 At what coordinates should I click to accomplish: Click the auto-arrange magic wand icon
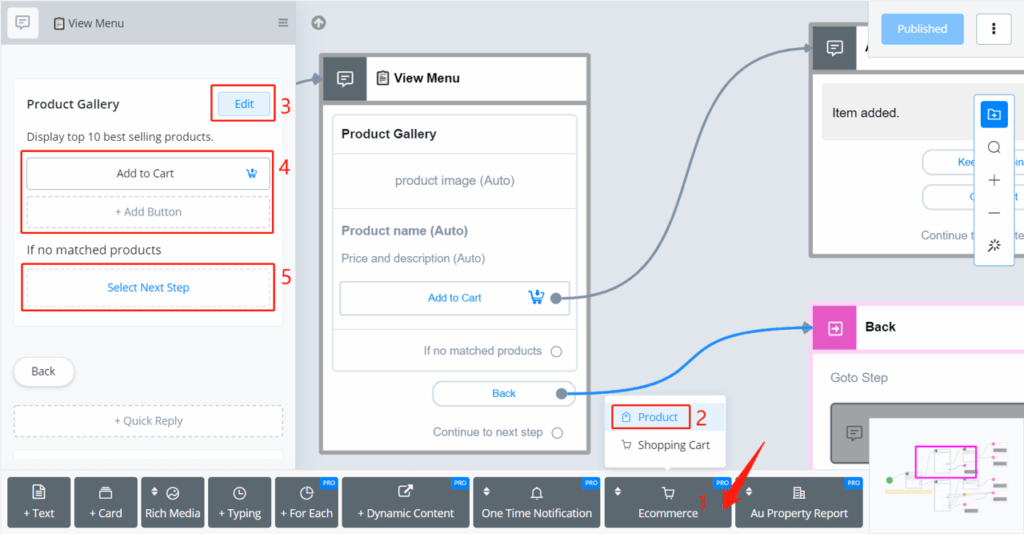point(994,245)
